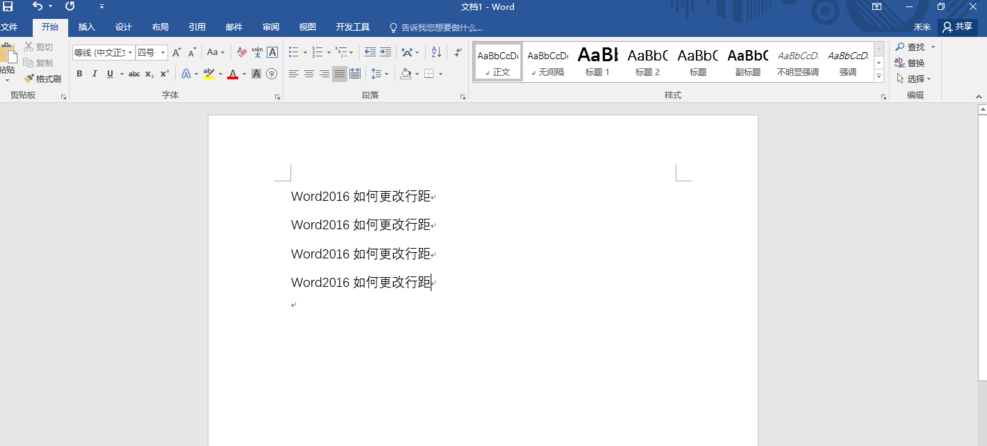
Task: Open the text effects (glowing A) dropdown
Action: click(189, 74)
